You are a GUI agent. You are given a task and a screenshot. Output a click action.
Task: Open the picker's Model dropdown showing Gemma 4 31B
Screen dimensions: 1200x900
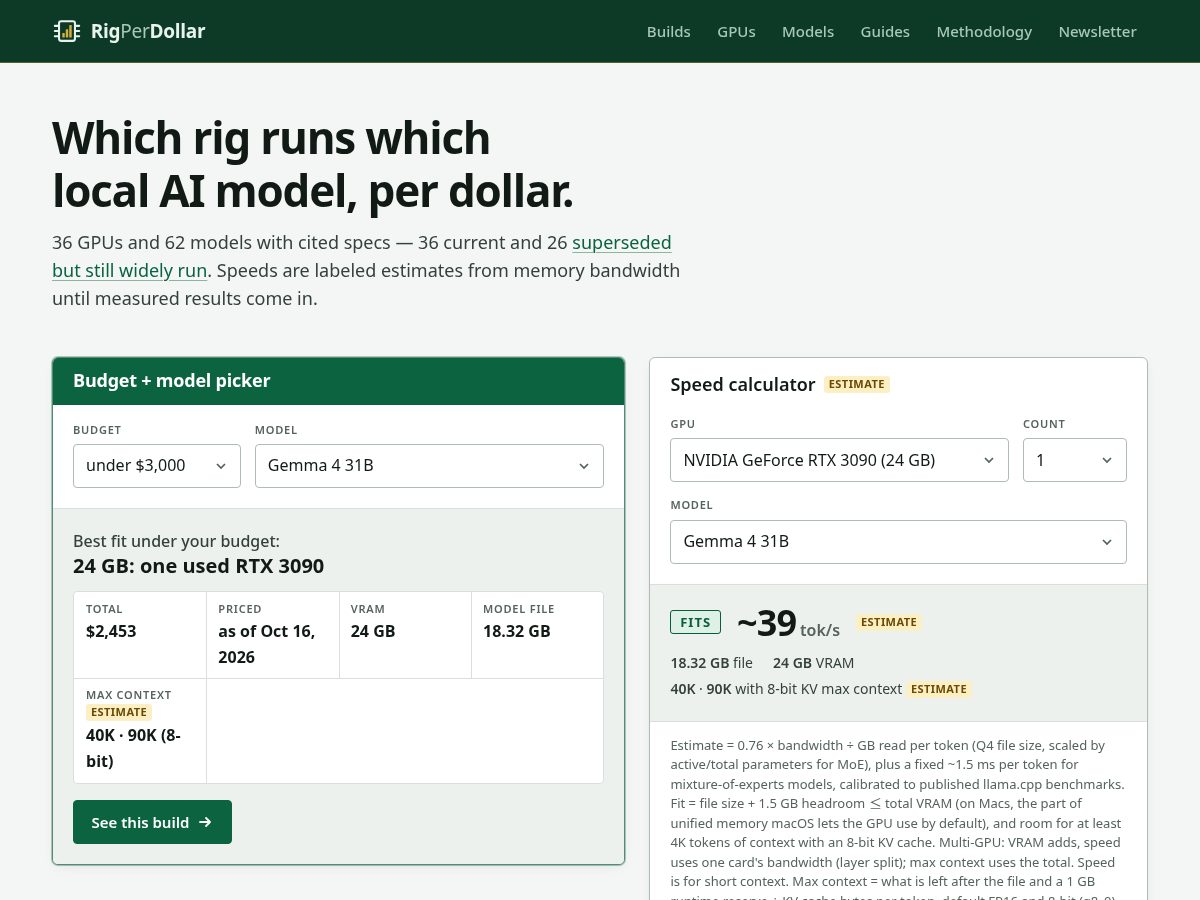[429, 466]
